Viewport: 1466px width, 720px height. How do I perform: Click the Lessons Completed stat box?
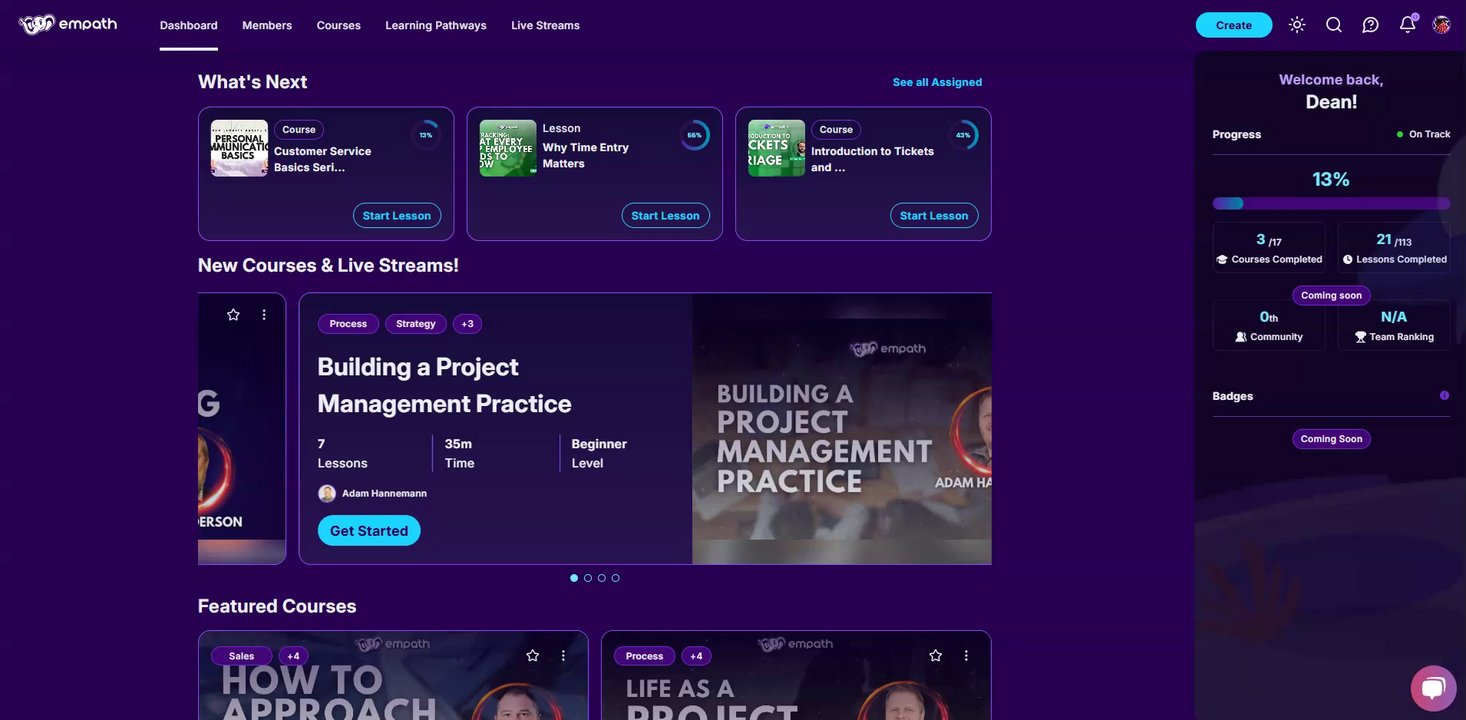[x=1394, y=248]
